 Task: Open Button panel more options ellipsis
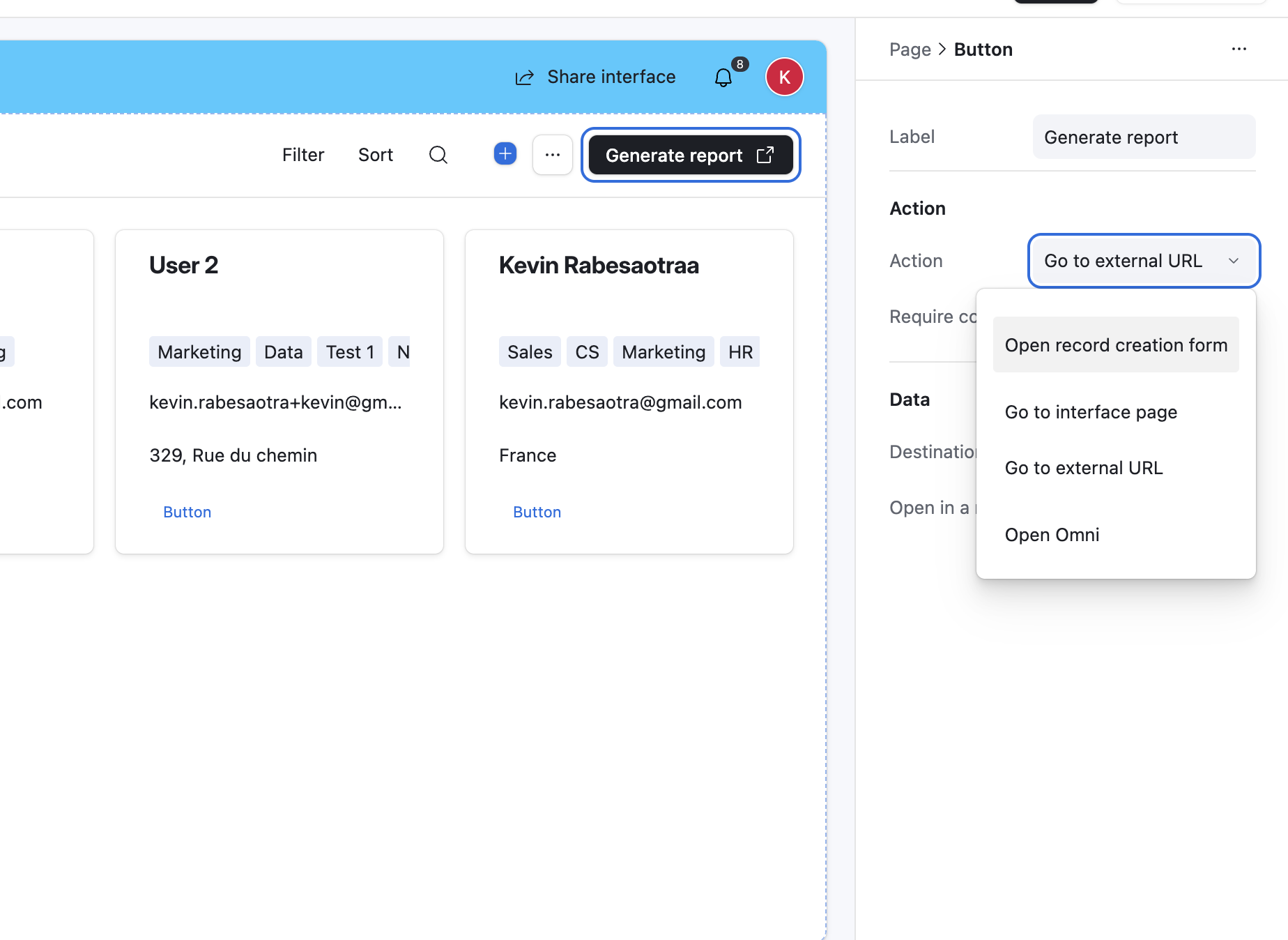[1239, 49]
